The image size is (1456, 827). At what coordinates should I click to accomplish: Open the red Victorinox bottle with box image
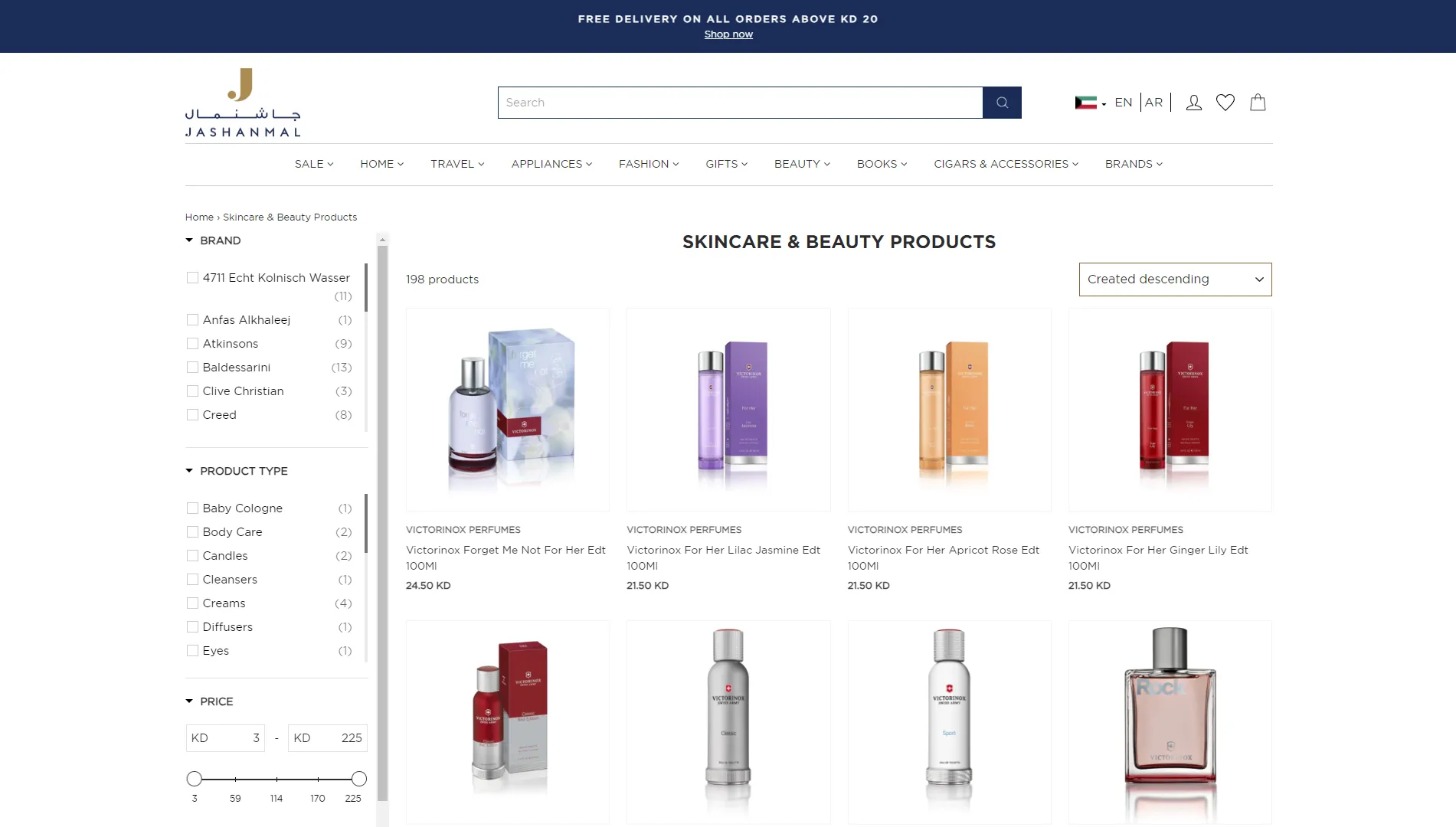coord(508,722)
